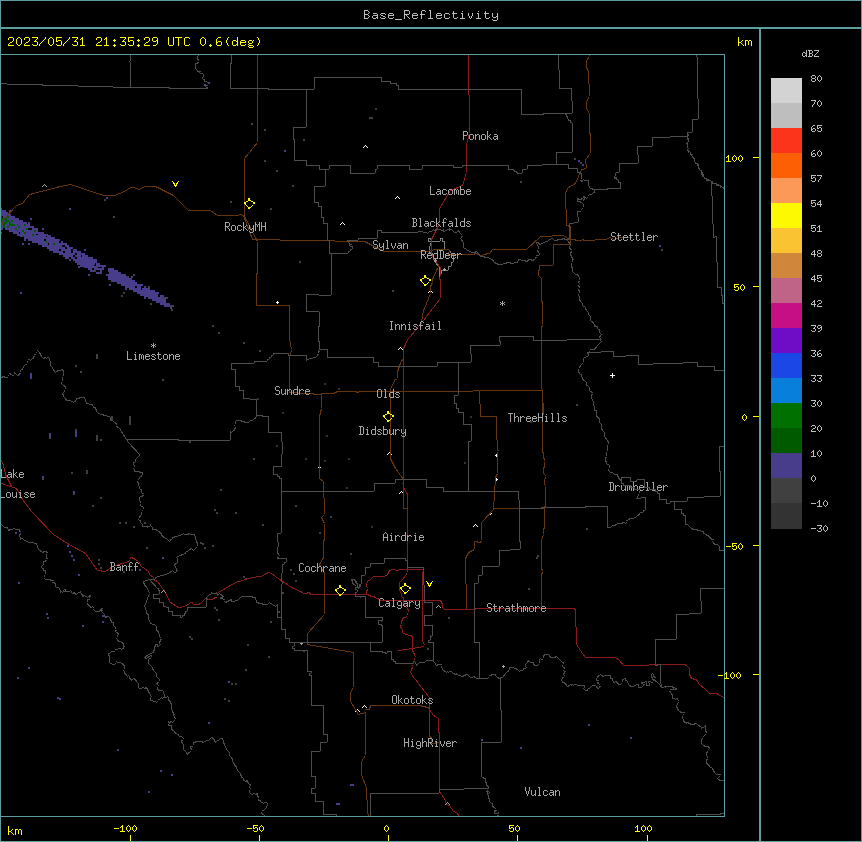Select the 42 dBZ magenta color swatch
The image size is (862, 842).
pyautogui.click(x=786, y=315)
